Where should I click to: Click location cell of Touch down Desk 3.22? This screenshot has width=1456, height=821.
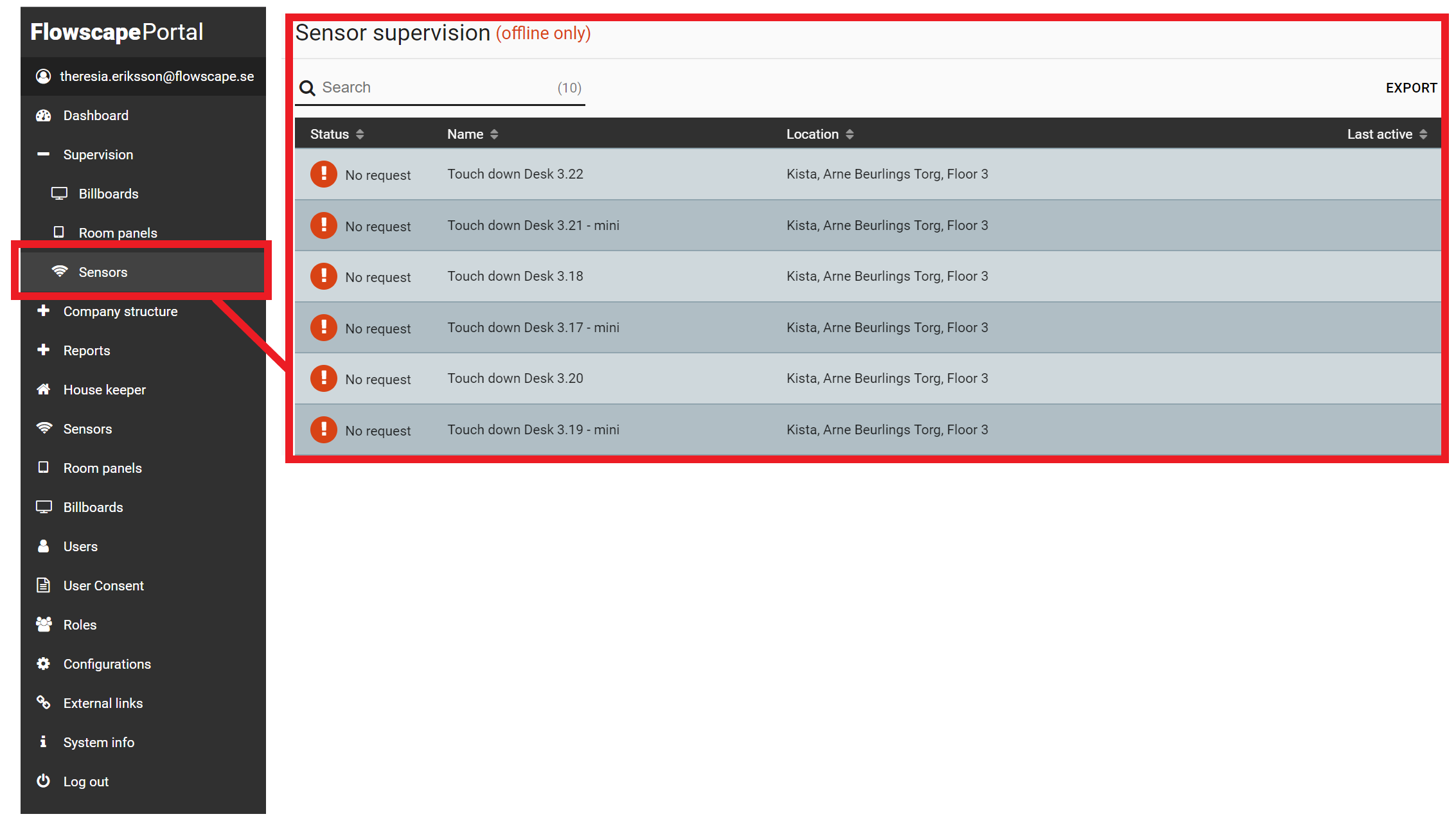pyautogui.click(x=887, y=174)
